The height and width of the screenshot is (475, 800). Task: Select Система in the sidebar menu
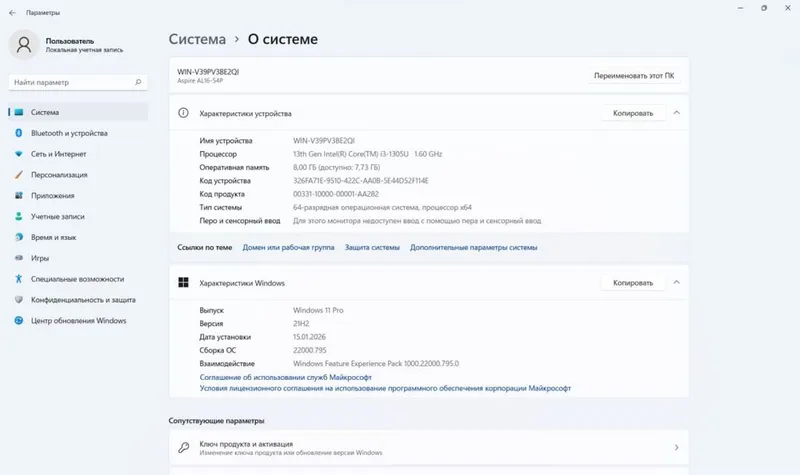[78, 112]
